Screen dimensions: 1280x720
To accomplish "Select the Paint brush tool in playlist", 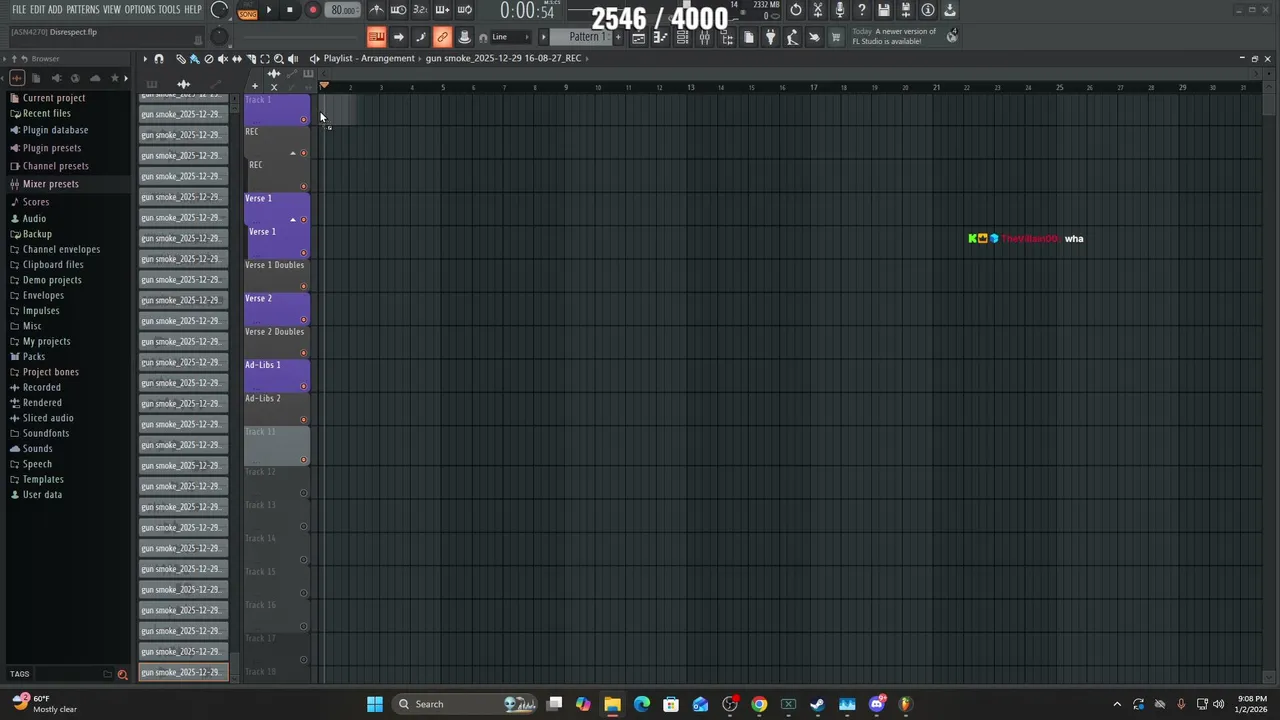I will (195, 59).
